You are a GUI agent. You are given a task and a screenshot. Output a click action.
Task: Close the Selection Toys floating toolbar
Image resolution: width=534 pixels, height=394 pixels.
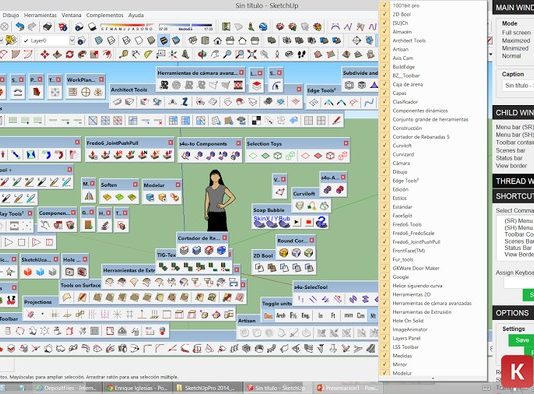coord(346,143)
